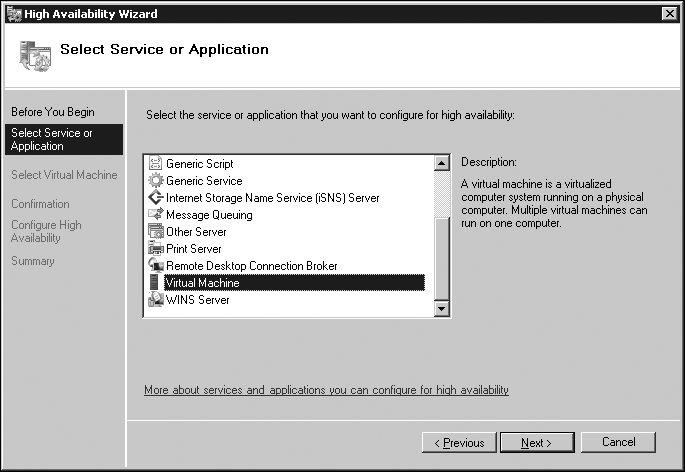Go to Before You Begin step
This screenshot has height=472, width=685.
tap(53, 112)
